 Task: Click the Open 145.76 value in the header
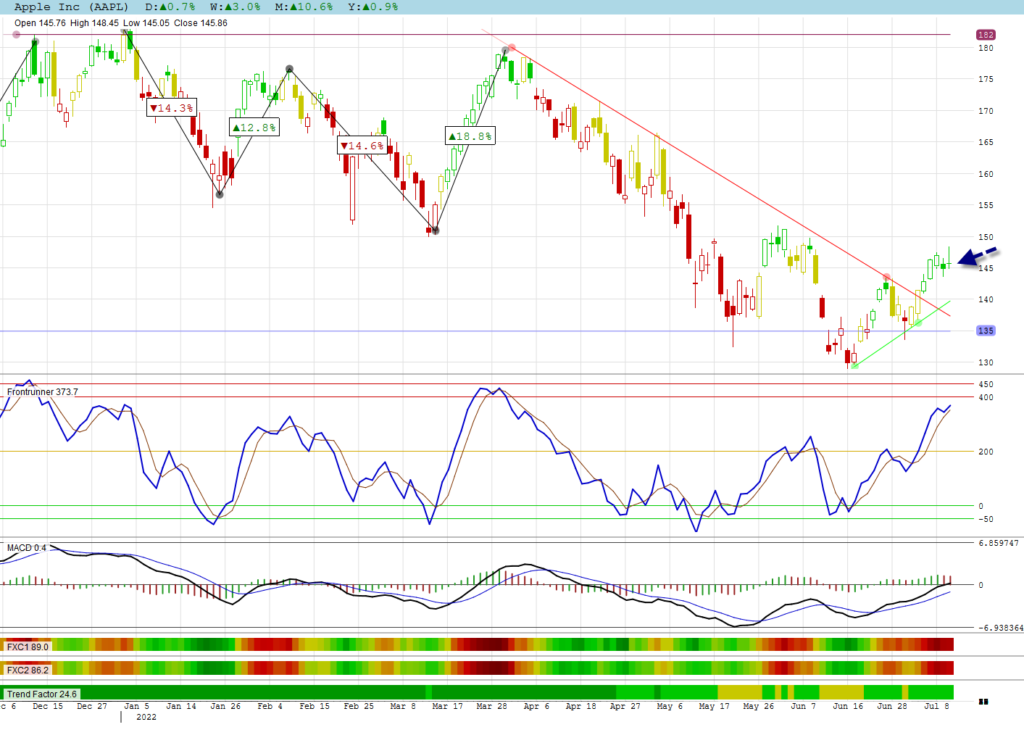[40, 23]
